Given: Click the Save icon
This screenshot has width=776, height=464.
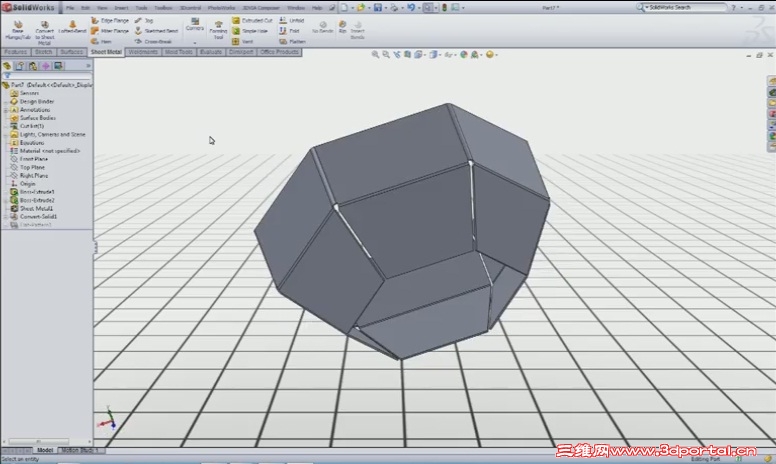Looking at the screenshot, I should [x=378, y=7].
